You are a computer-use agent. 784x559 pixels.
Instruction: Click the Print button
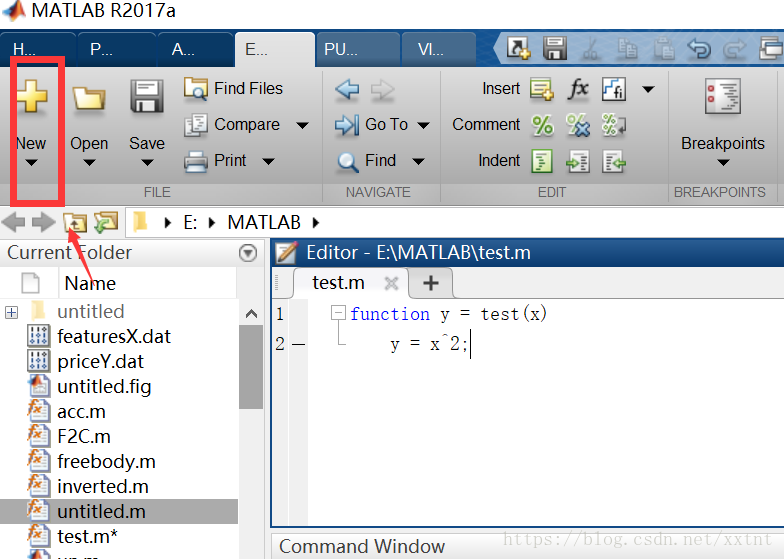point(216,161)
